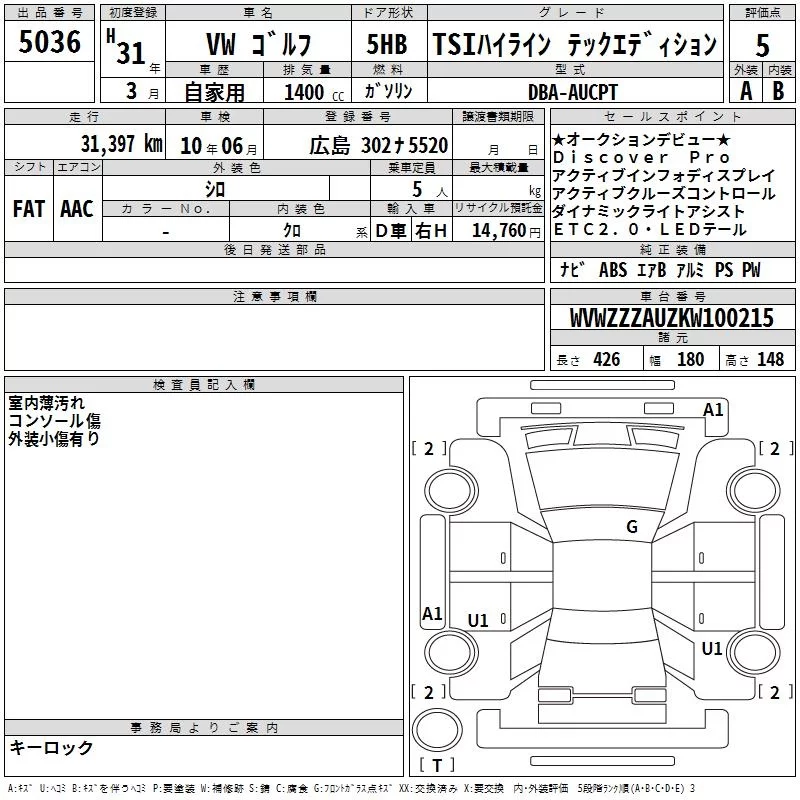Select ダイナミックライトアシスト line
Image resolution: width=800 pixels, height=800 pixels.
click(x=648, y=211)
